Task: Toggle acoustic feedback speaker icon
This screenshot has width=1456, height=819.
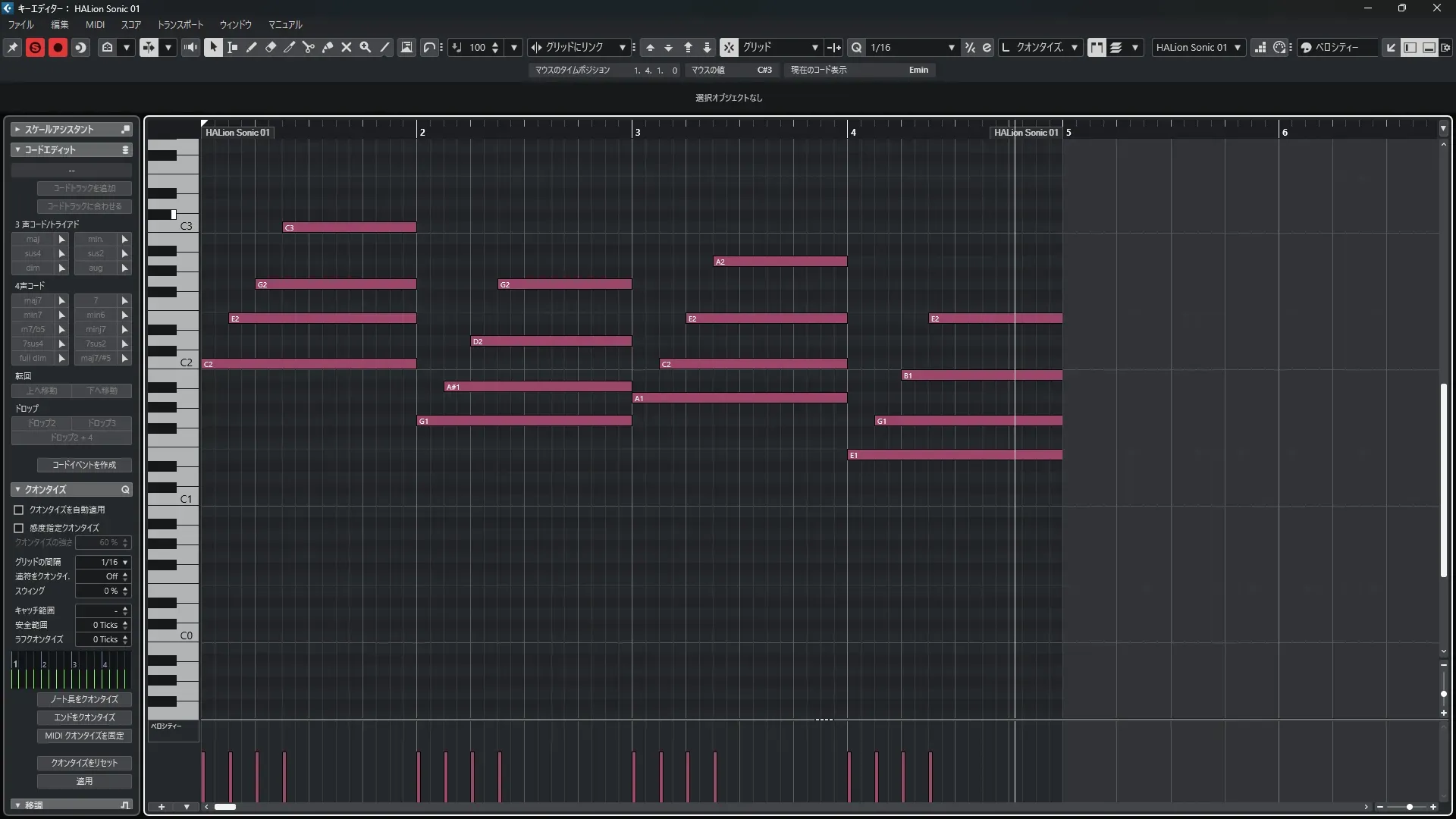Action: (x=190, y=47)
